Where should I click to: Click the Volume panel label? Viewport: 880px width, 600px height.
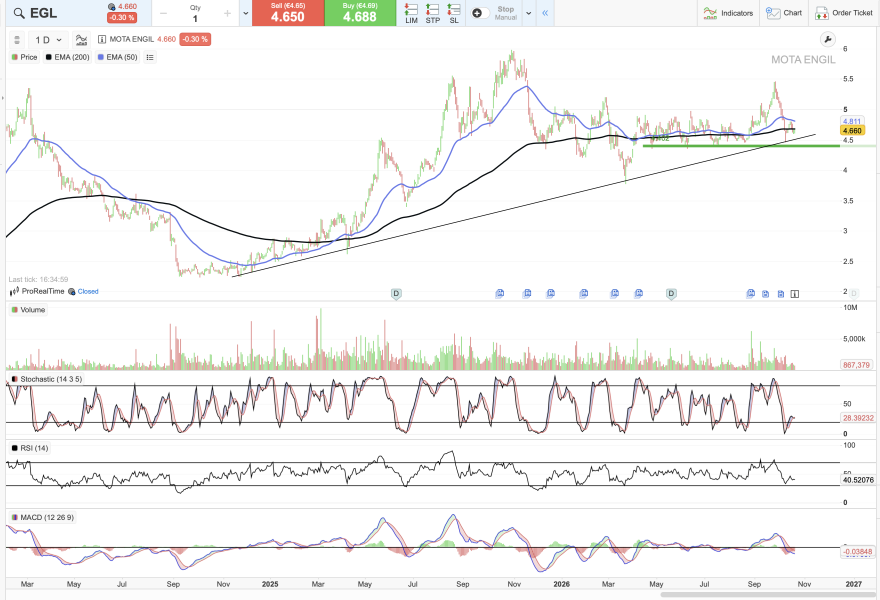[x=29, y=310]
